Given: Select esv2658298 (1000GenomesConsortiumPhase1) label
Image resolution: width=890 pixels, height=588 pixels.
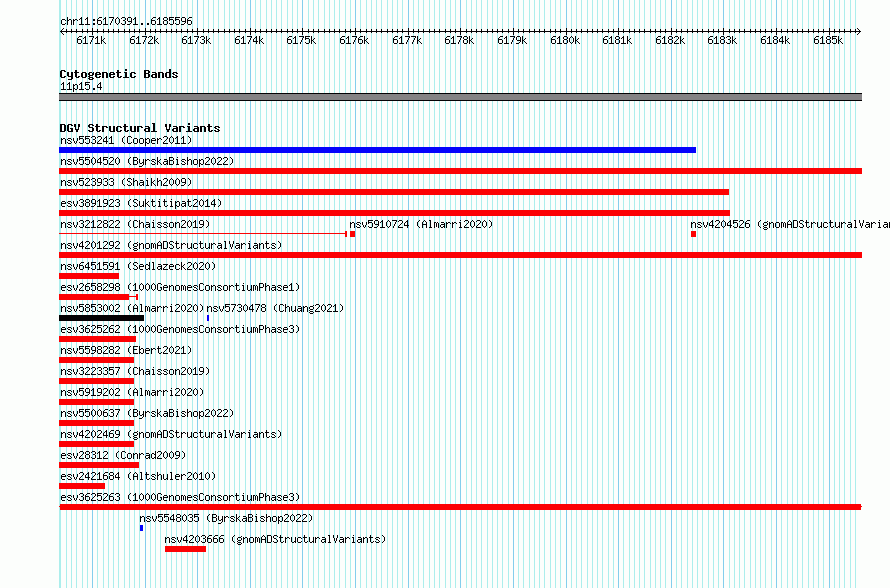Looking at the screenshot, I should 180,287.
